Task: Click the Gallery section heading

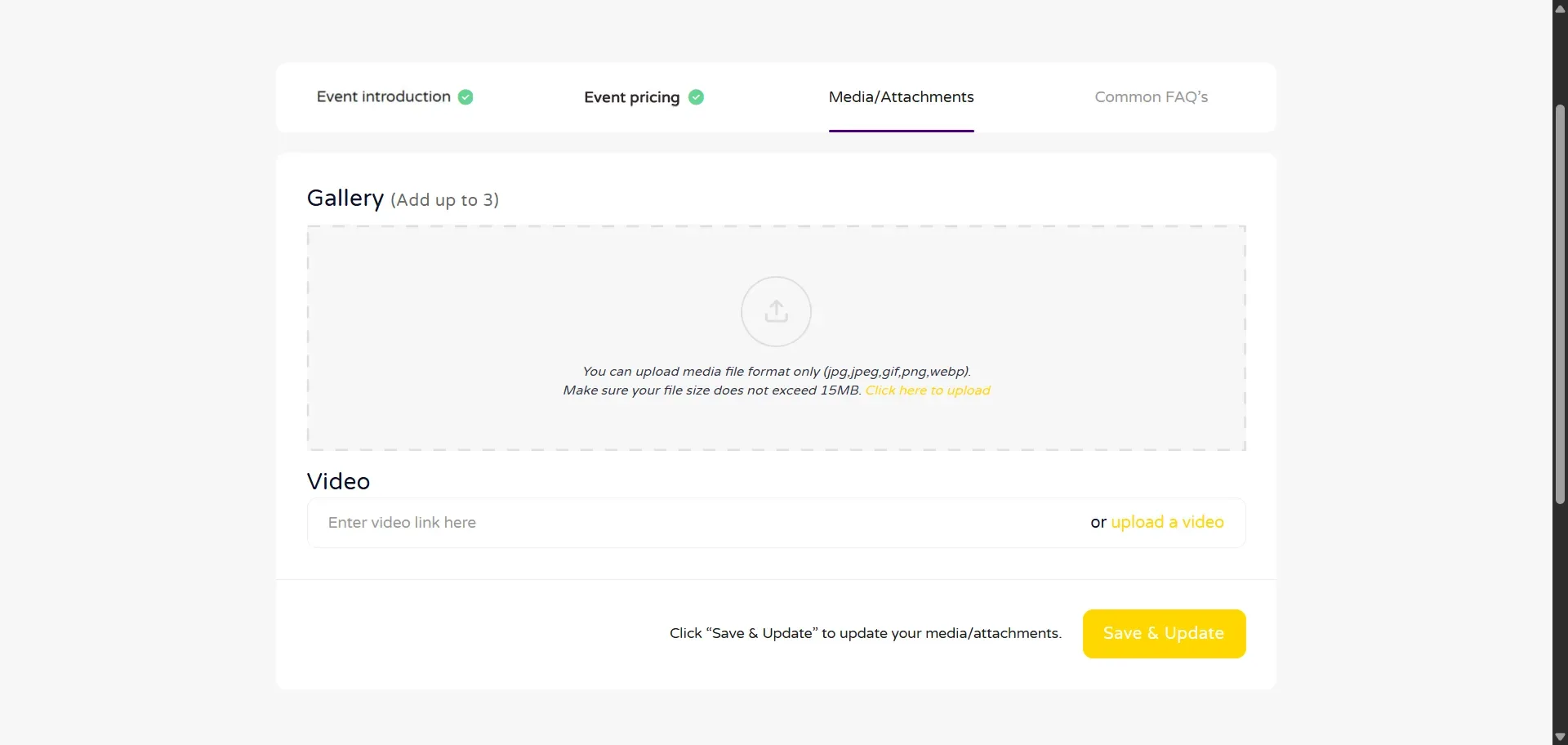Action: (x=345, y=199)
